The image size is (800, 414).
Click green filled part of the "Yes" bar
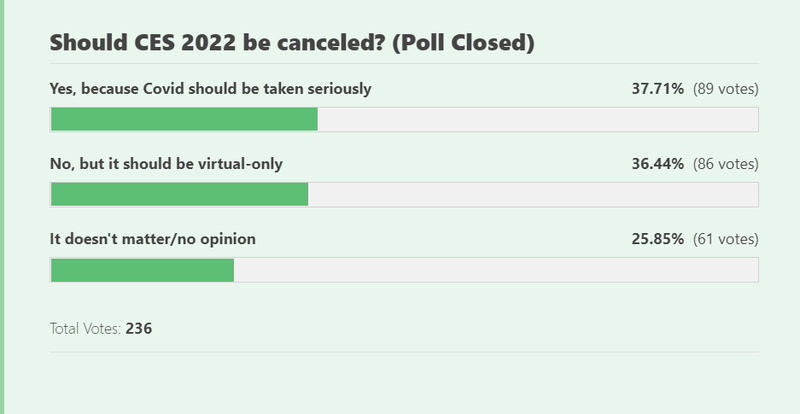tap(184, 119)
